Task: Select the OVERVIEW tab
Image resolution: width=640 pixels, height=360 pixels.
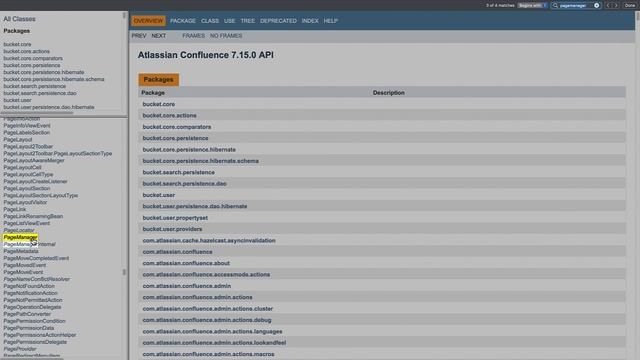Action: point(148,21)
